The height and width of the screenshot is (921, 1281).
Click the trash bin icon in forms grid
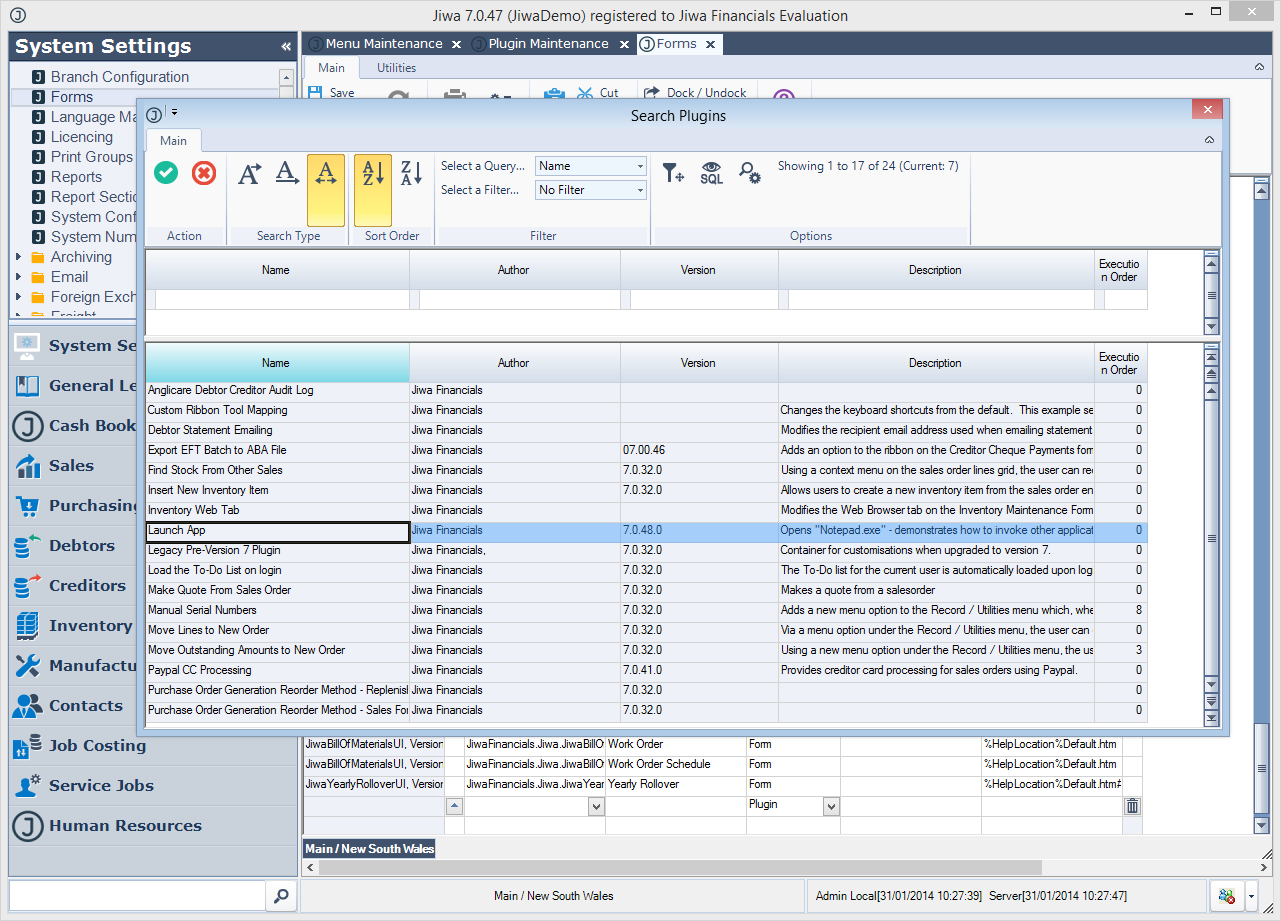point(1132,806)
